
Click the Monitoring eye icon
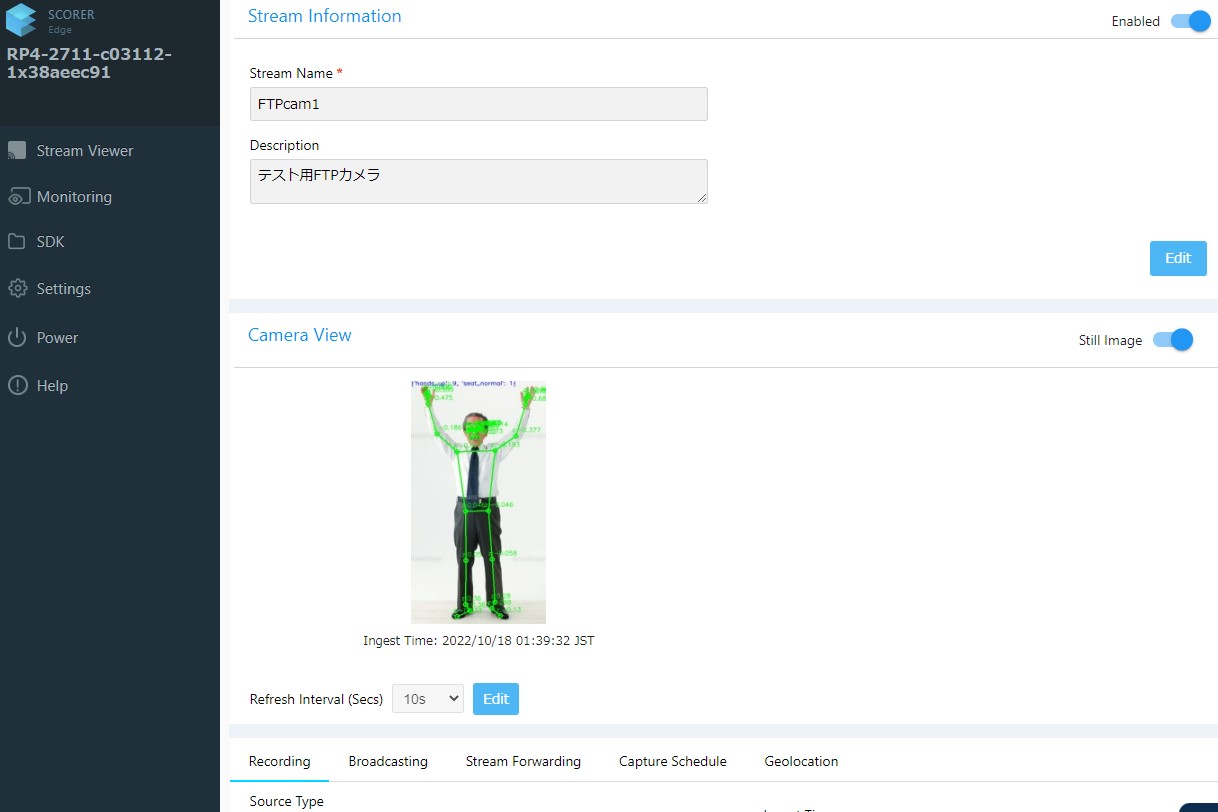point(17,197)
